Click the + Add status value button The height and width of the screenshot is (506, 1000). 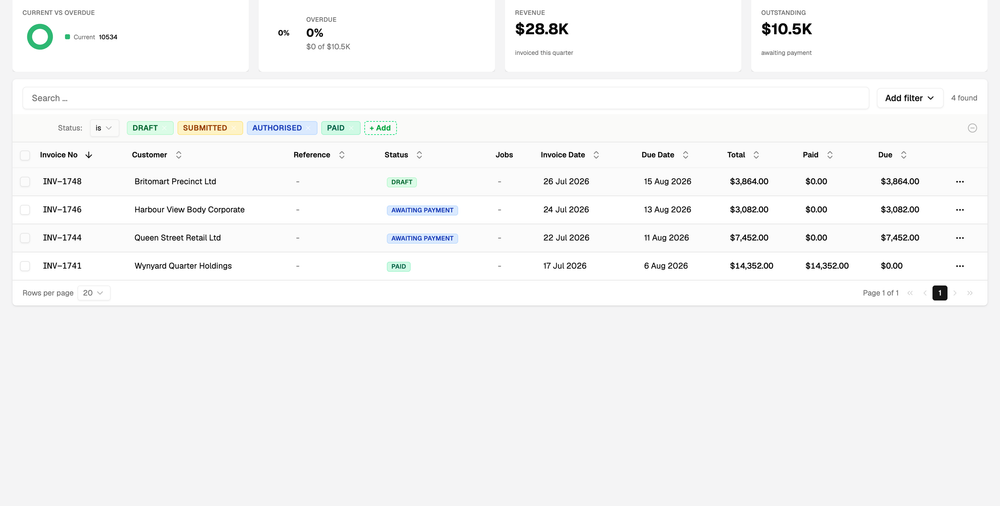[x=380, y=128]
